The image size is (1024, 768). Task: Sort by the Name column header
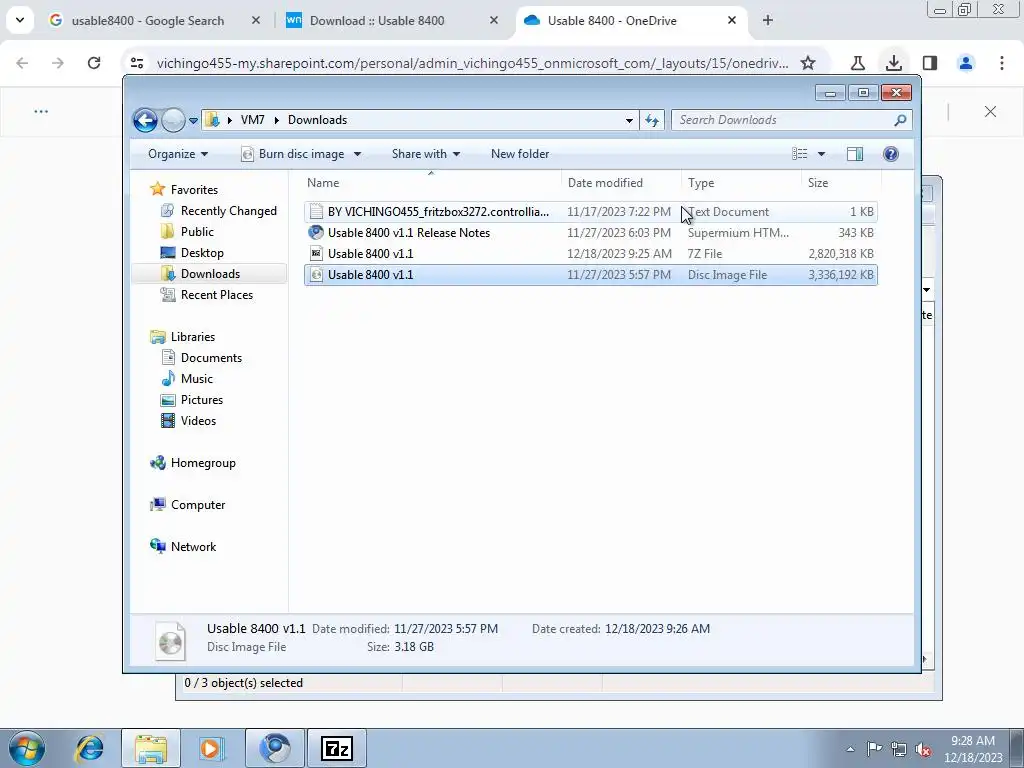coord(431,183)
